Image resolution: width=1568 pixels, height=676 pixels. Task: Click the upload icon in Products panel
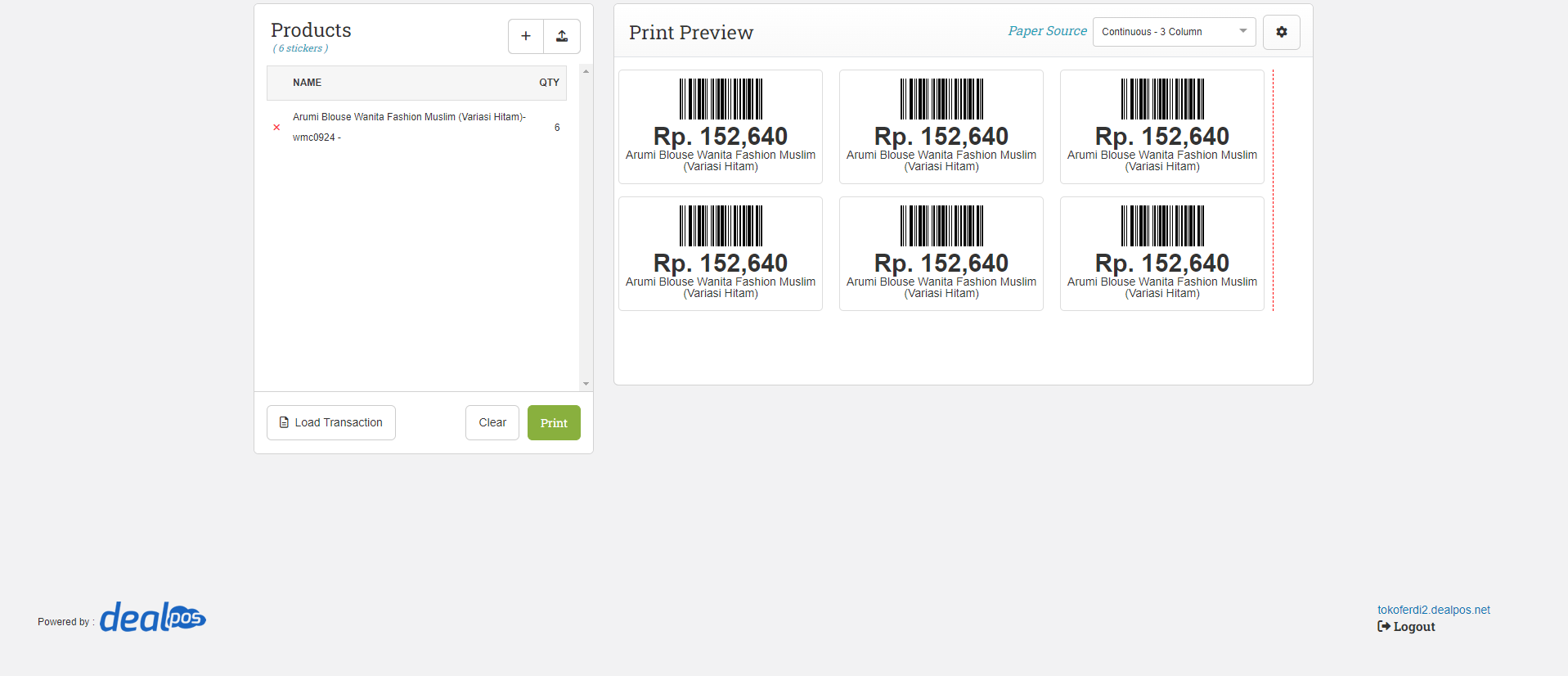click(562, 36)
